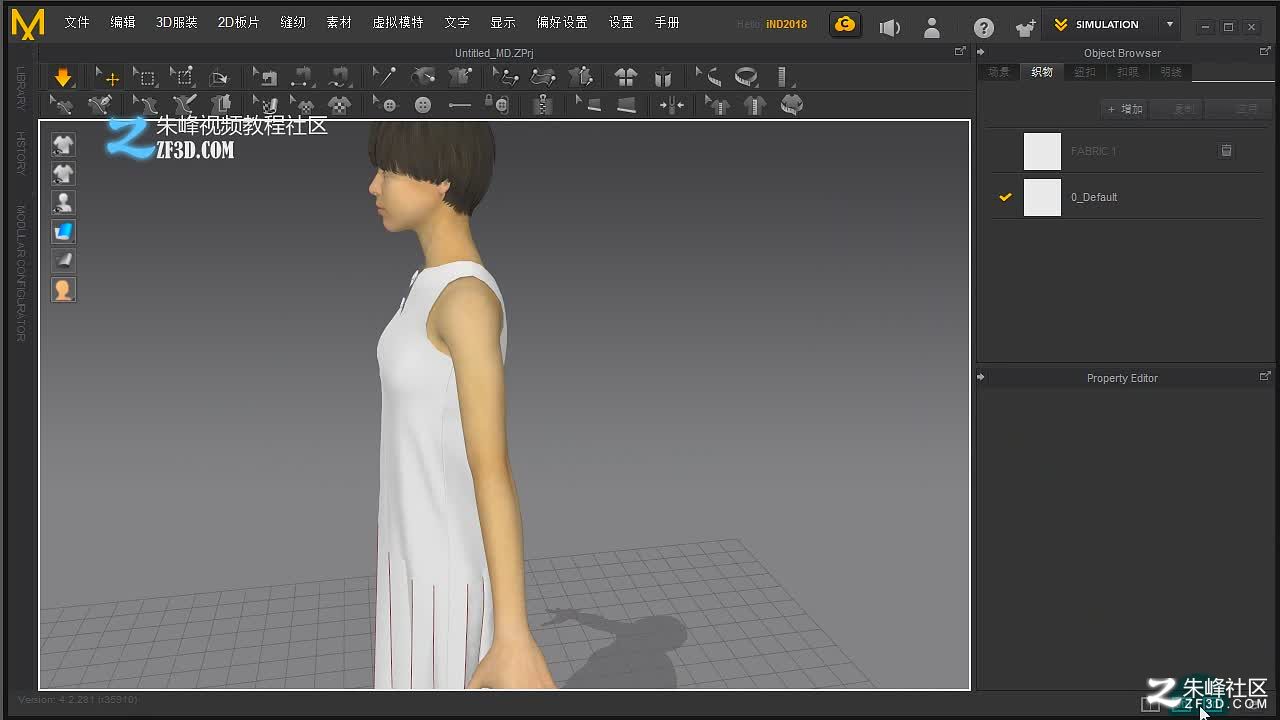
Task: Choose the dashed rectangle selection tool
Action: [145, 78]
